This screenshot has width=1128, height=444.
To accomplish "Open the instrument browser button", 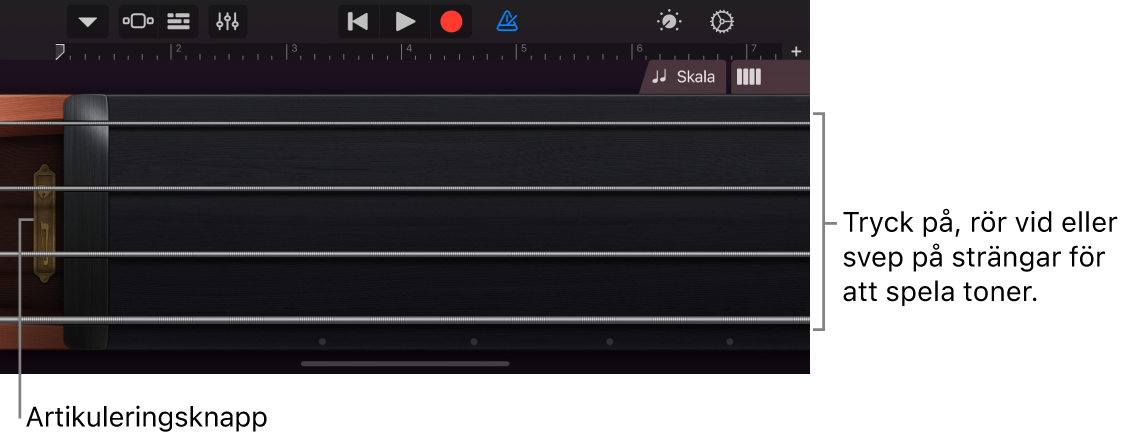I will 138,22.
